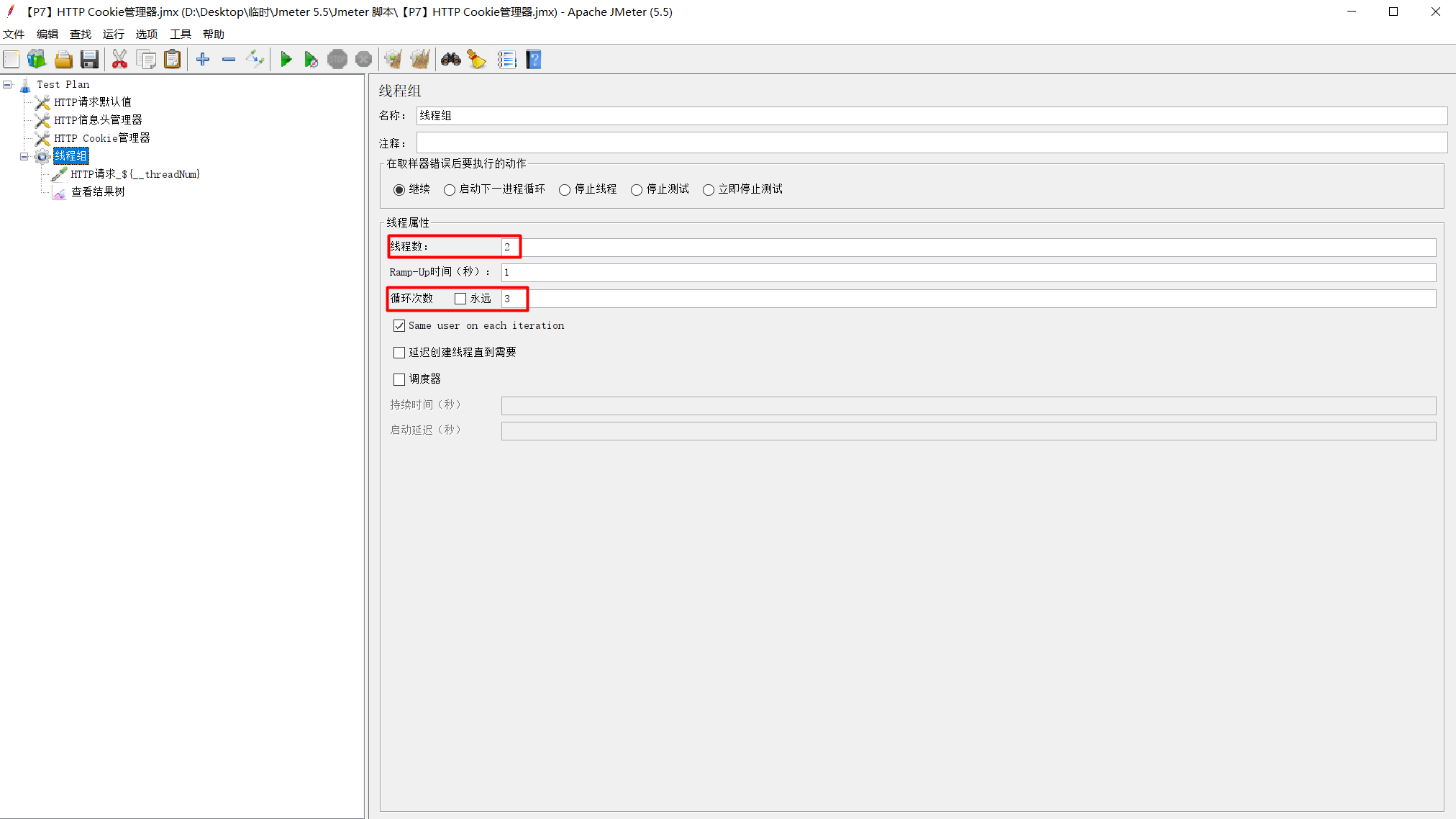Toggle Same user on each iteration checkbox
Screen dimensions: 1456x819
click(x=399, y=326)
